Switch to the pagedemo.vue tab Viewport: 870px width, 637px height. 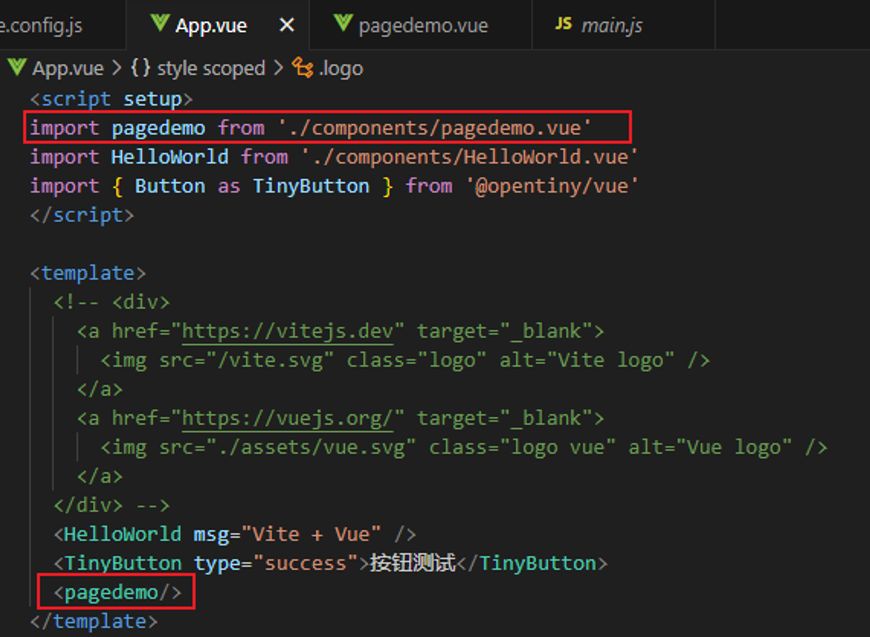[x=423, y=25]
